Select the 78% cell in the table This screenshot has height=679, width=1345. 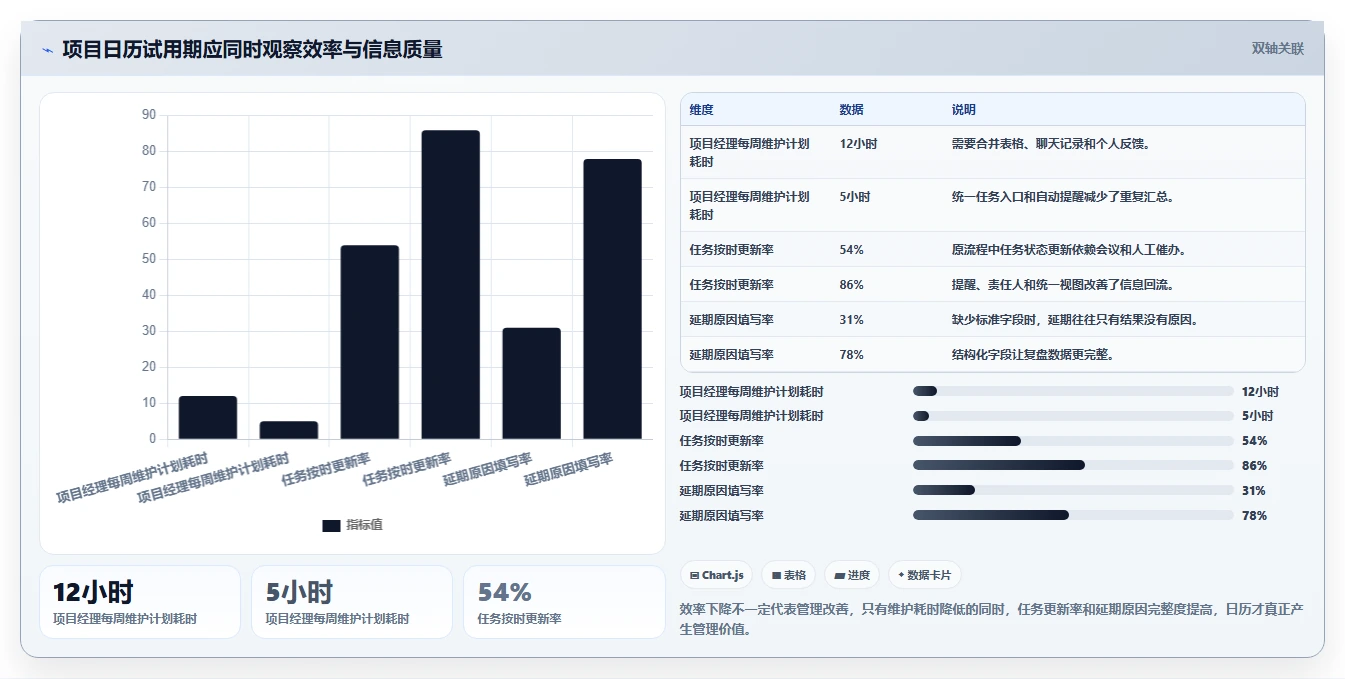coord(852,354)
